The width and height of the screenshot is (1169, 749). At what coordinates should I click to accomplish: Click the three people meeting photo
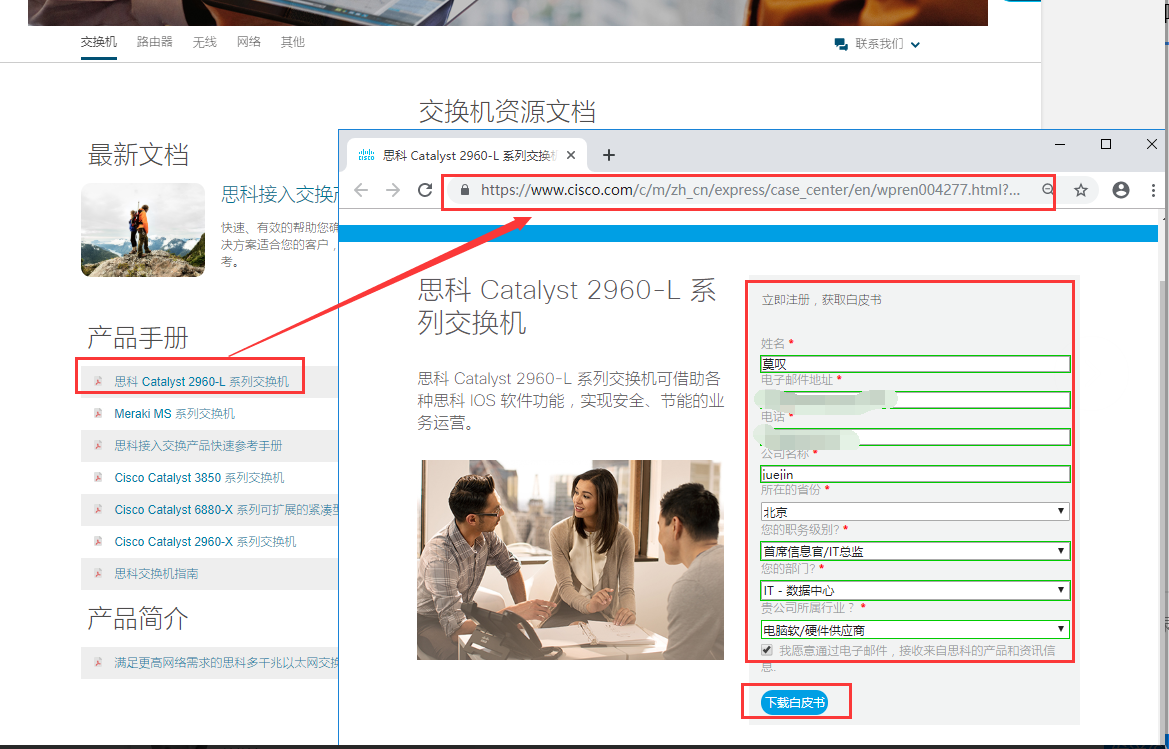(x=570, y=560)
